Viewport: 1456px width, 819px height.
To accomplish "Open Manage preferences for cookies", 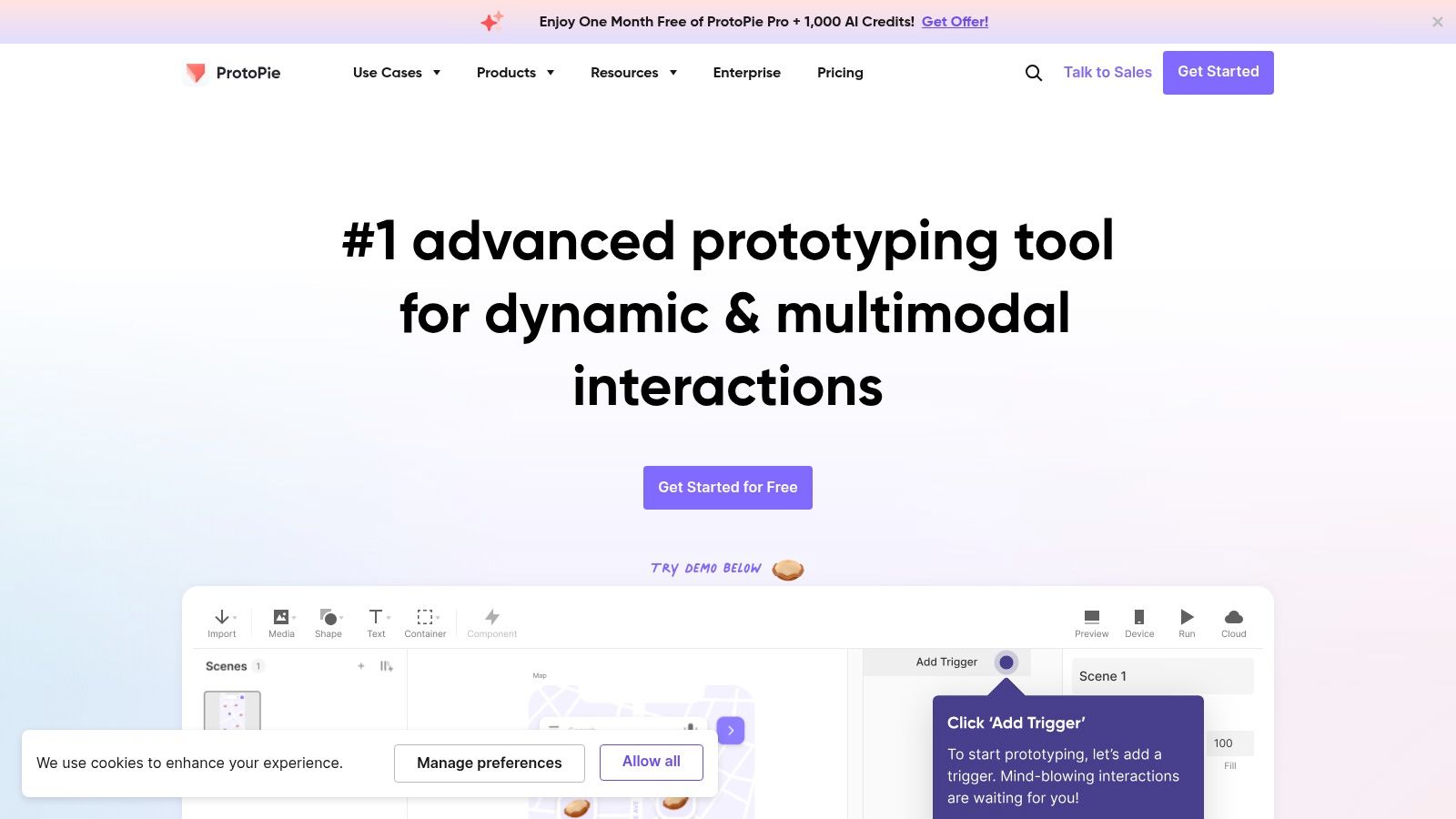I will (x=490, y=763).
